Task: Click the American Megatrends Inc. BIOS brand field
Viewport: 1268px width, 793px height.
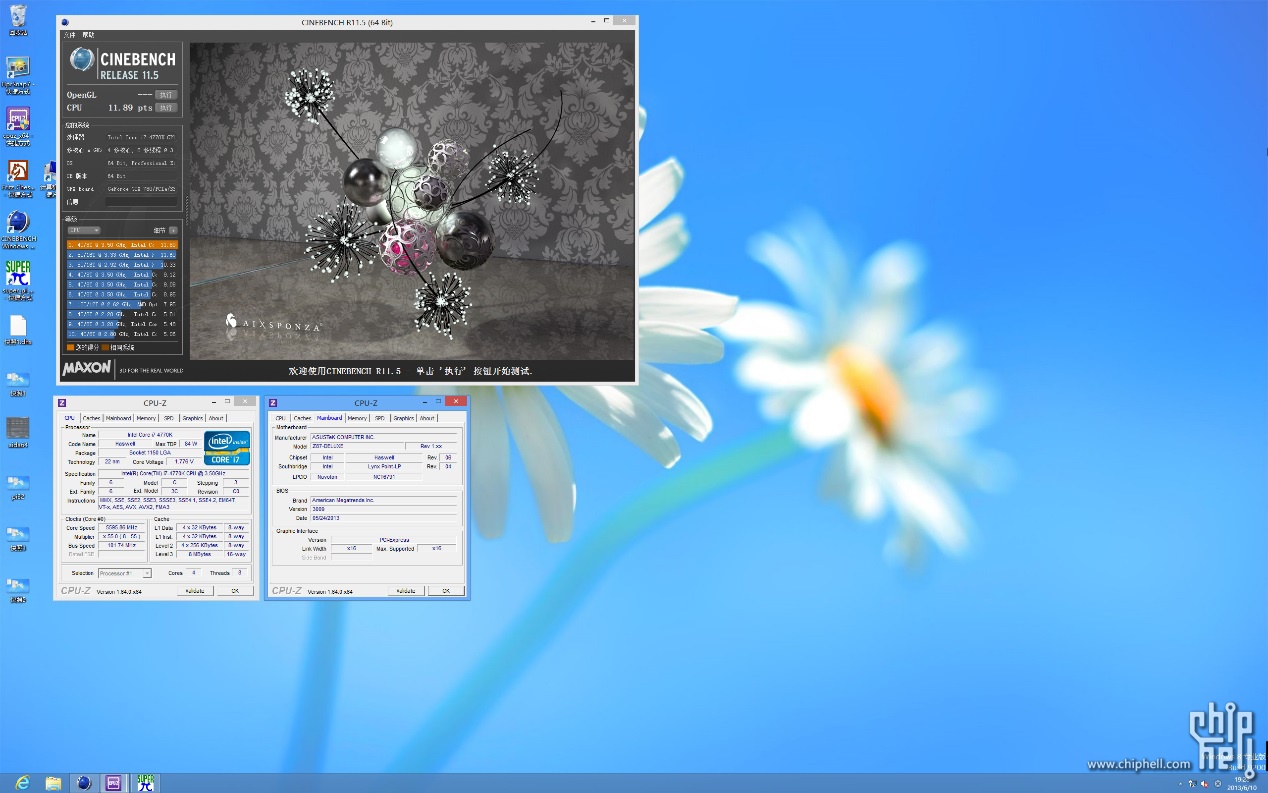Action: coord(384,500)
